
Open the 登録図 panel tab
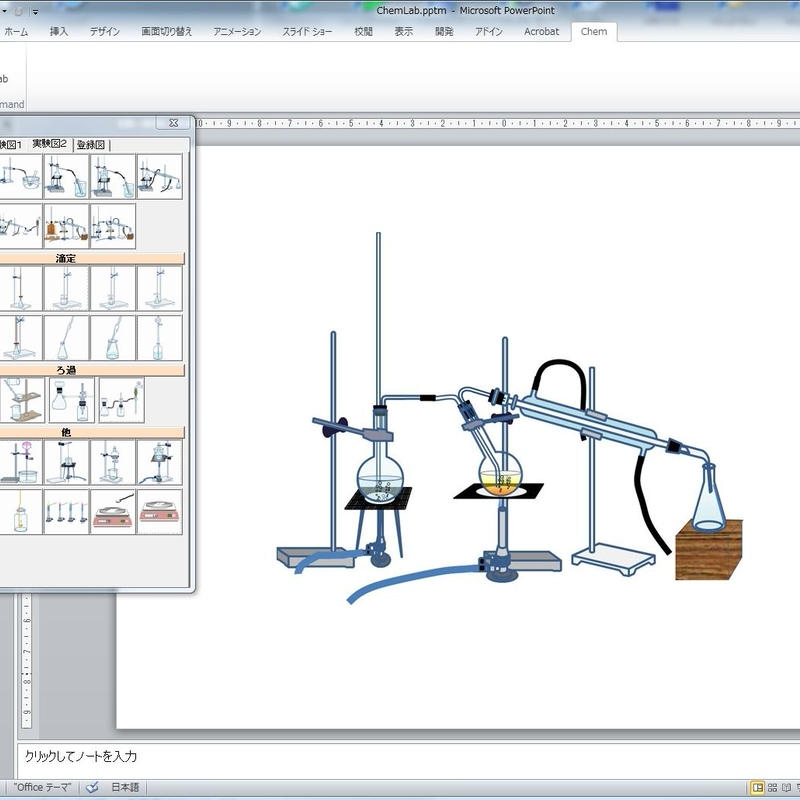click(91, 145)
